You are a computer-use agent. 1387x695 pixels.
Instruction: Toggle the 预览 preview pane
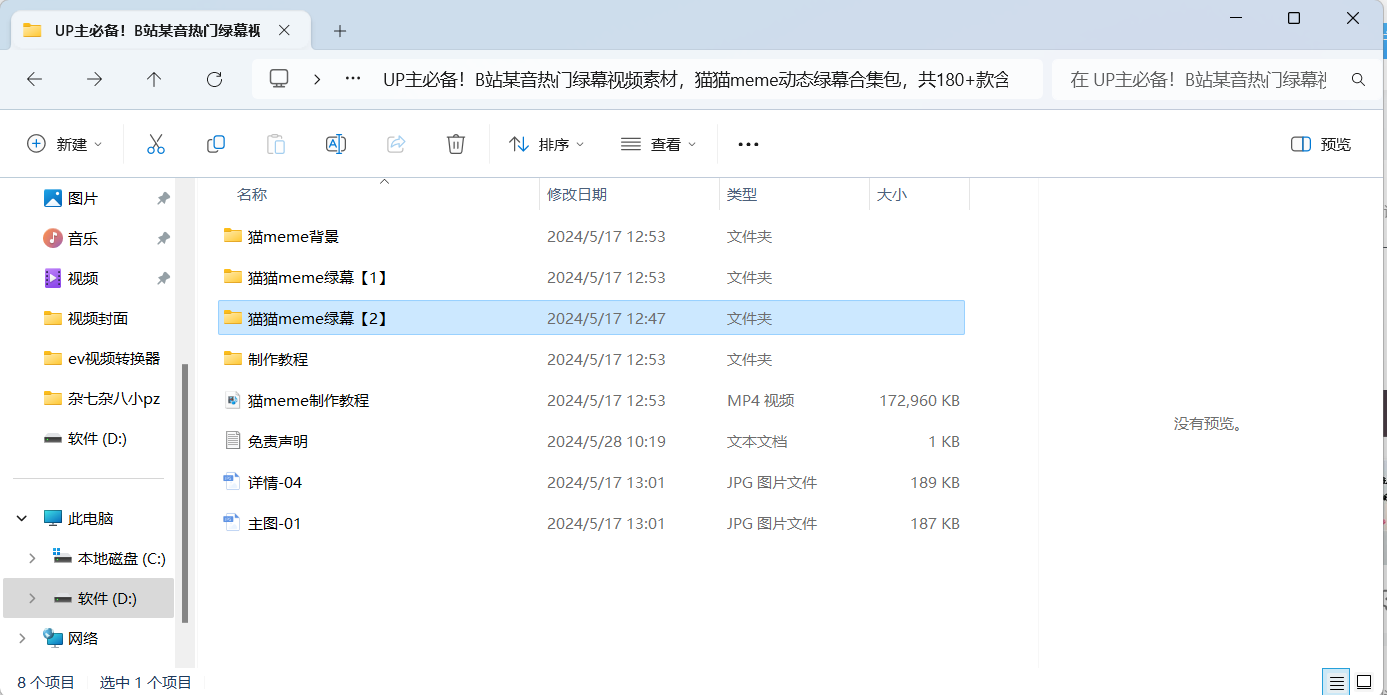(1321, 144)
